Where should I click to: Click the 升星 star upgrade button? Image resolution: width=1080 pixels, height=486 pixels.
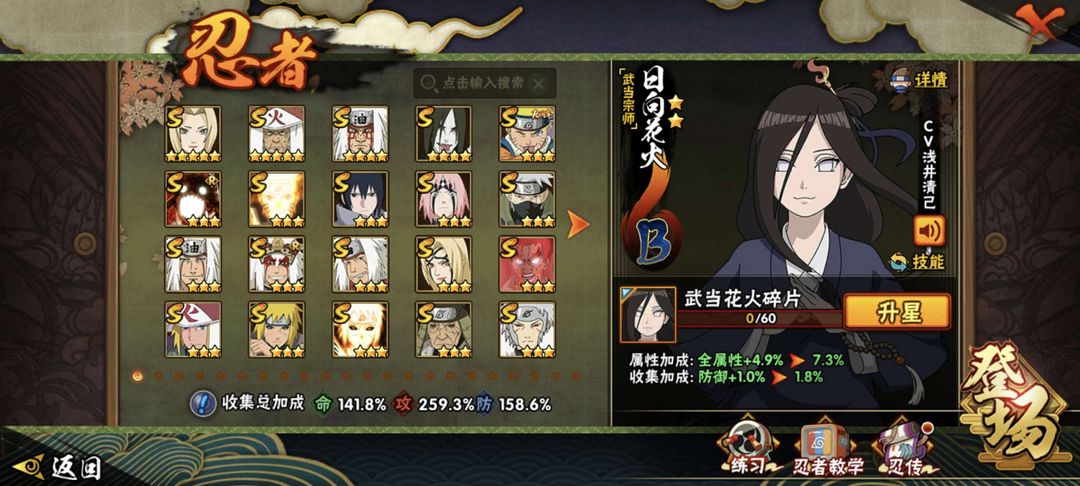click(x=897, y=312)
